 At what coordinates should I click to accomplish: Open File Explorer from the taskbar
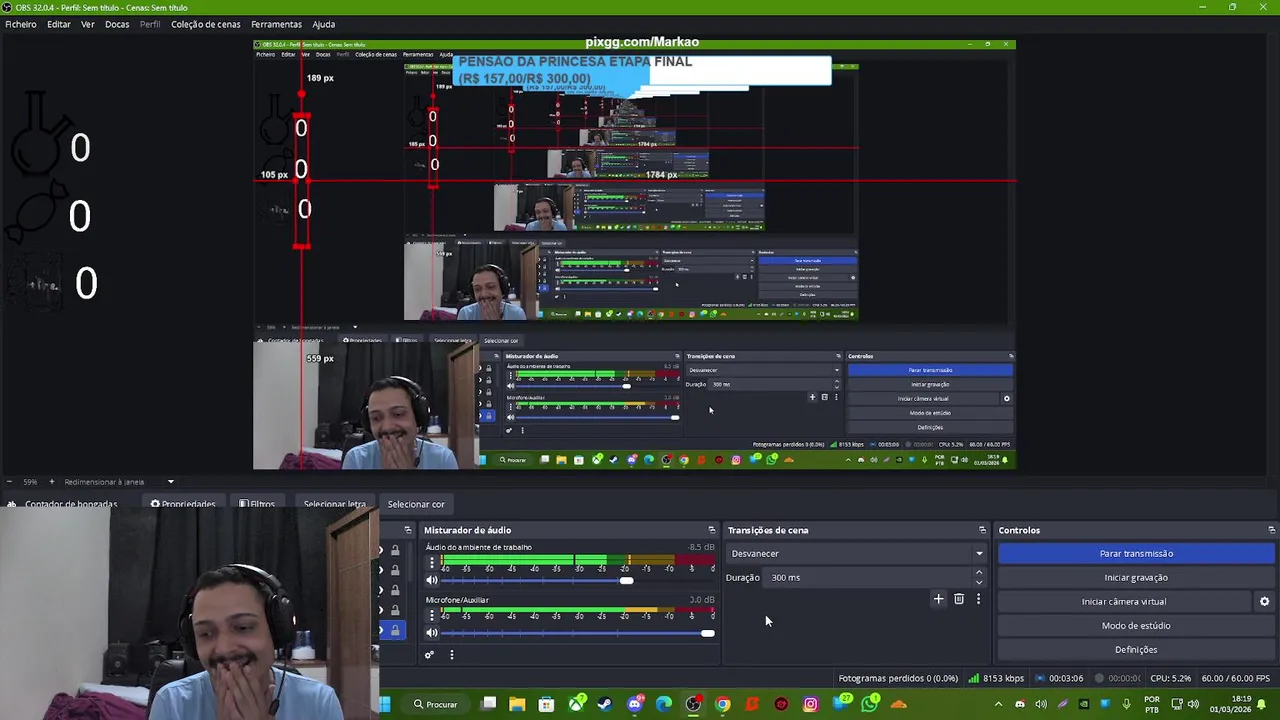coord(517,704)
